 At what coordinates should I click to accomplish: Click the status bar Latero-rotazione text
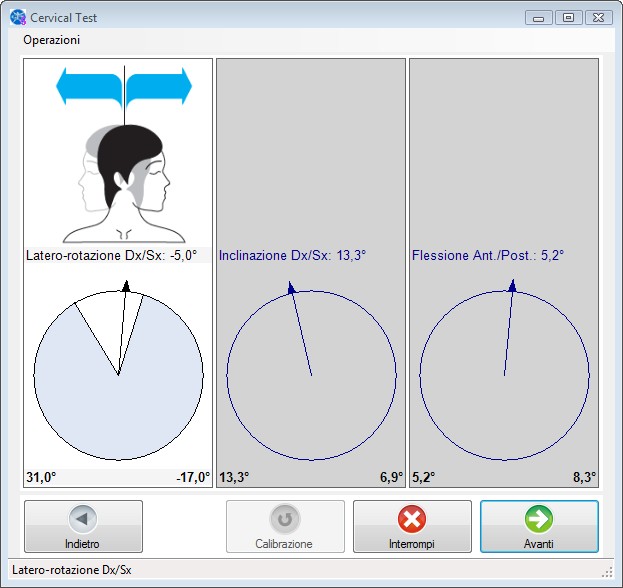(x=72, y=570)
